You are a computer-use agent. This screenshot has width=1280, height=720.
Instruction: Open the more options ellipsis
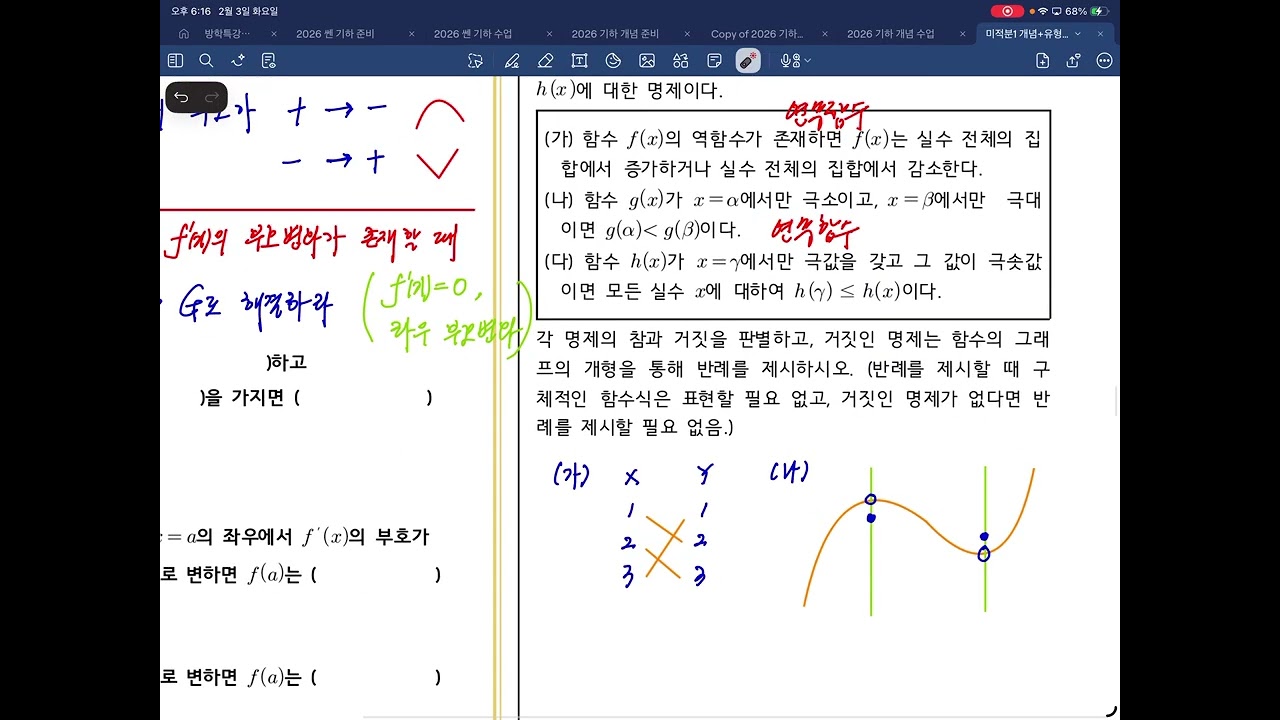tap(1104, 61)
